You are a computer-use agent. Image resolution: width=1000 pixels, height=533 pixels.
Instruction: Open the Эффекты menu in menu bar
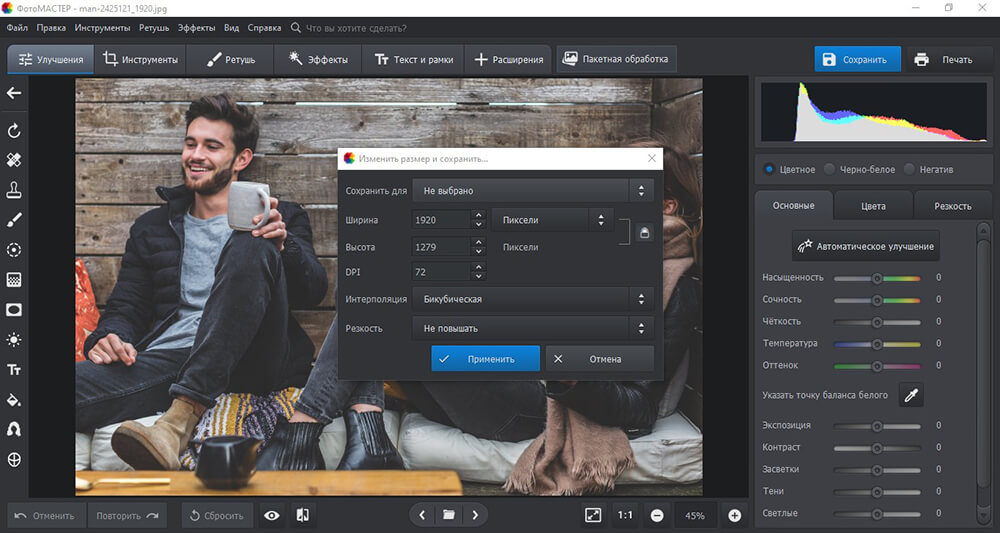[196, 28]
